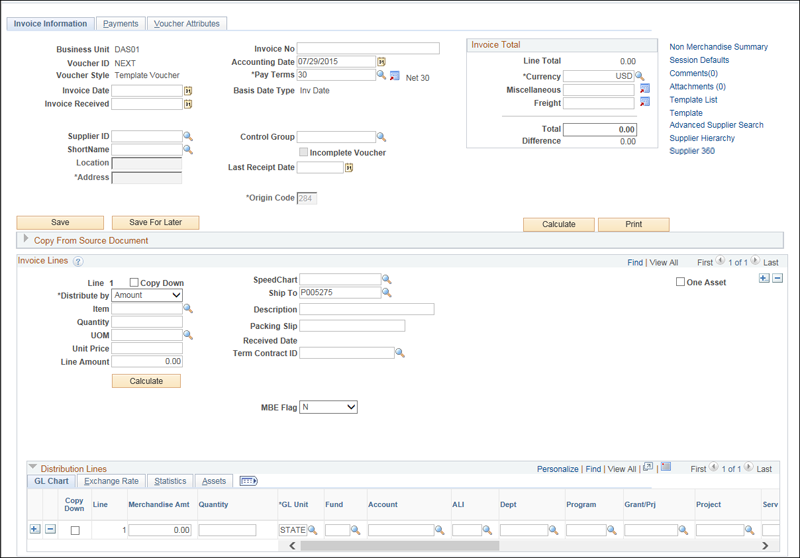Add a distribution line row
This screenshot has width=800, height=558.
click(35, 529)
